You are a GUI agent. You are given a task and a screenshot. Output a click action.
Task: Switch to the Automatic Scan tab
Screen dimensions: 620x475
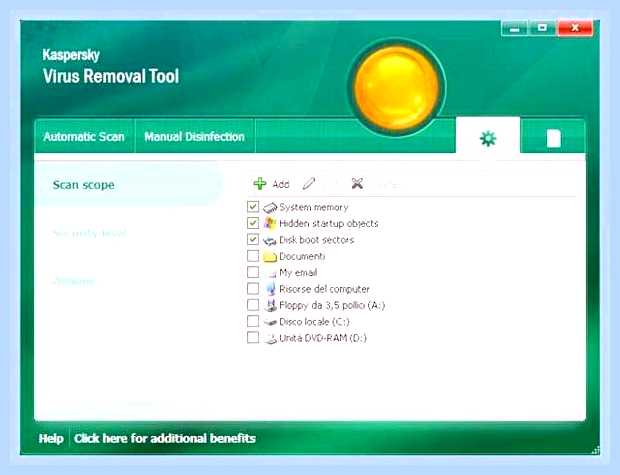point(84,137)
